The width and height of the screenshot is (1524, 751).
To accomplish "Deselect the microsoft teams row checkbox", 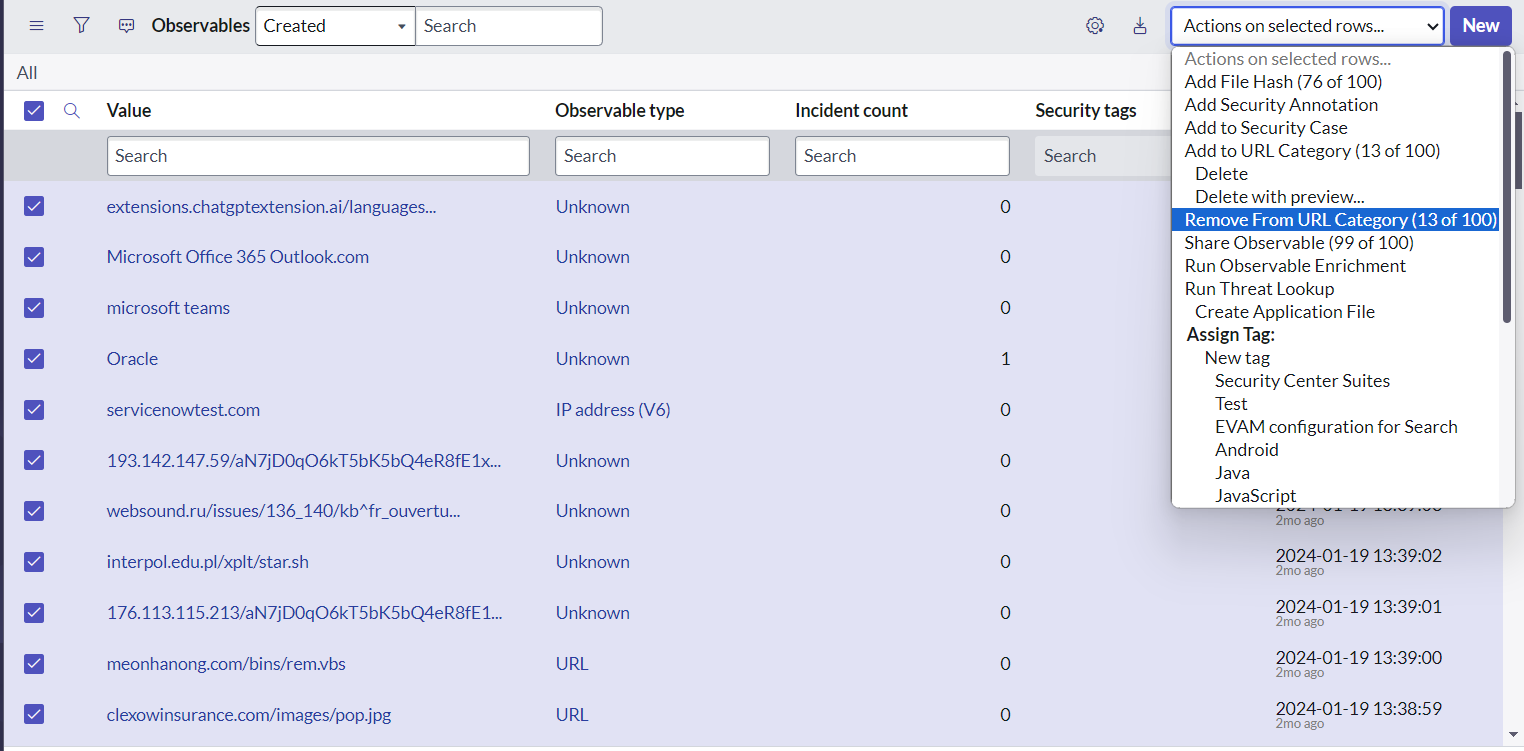I will click(x=34, y=308).
